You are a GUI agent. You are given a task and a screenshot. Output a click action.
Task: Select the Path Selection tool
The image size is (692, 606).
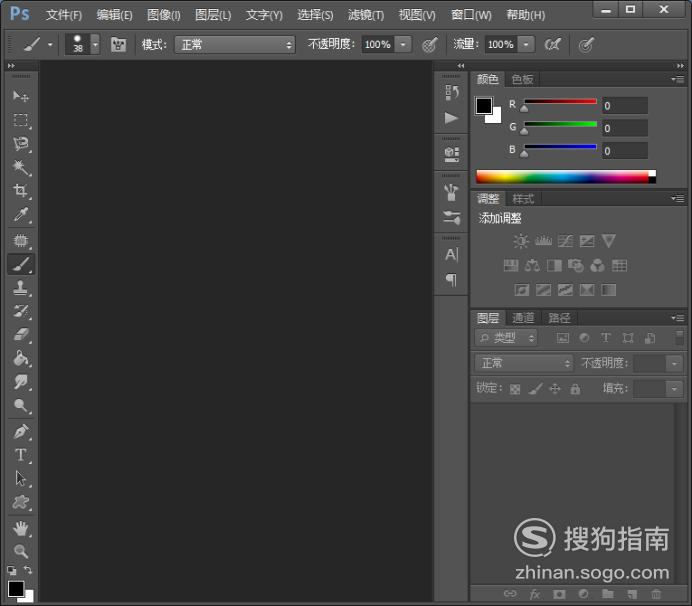(20, 478)
